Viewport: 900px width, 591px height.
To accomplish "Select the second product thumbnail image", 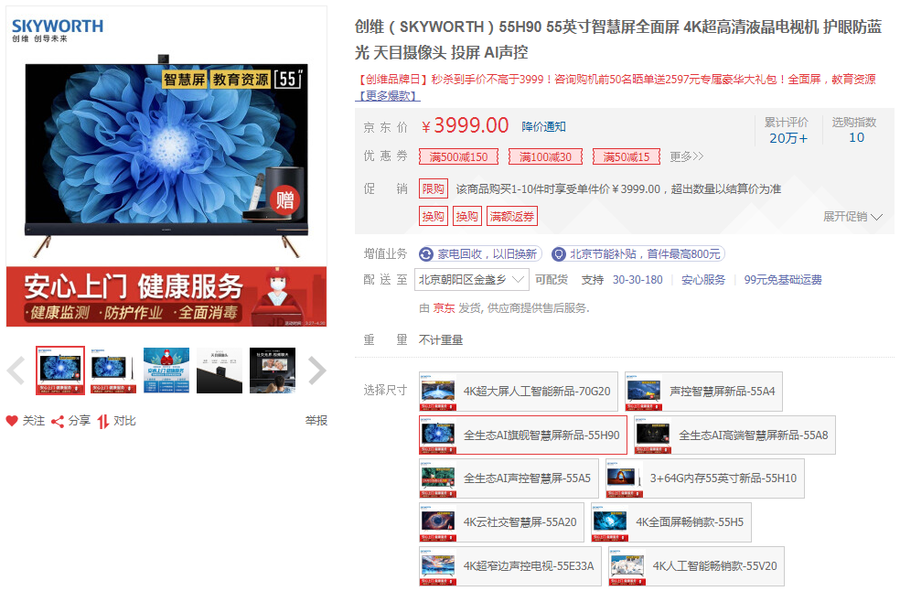I will click(x=113, y=371).
